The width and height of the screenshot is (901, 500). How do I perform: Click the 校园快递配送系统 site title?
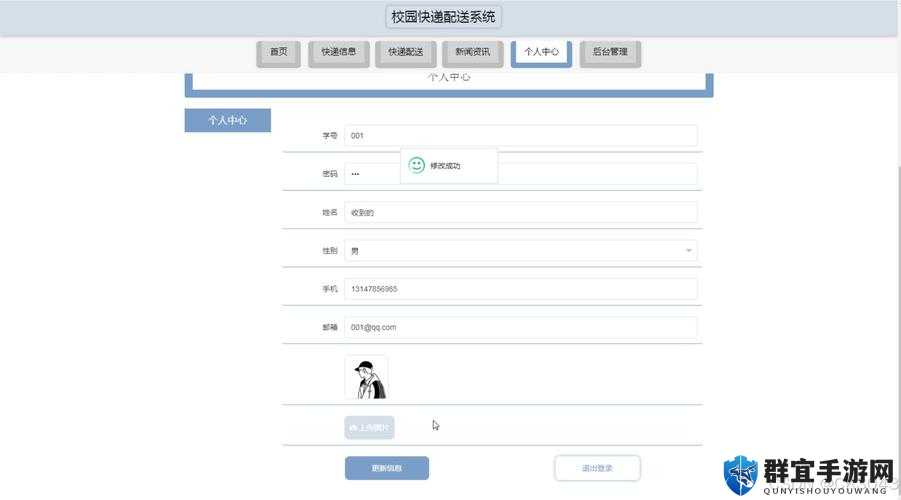click(x=443, y=17)
